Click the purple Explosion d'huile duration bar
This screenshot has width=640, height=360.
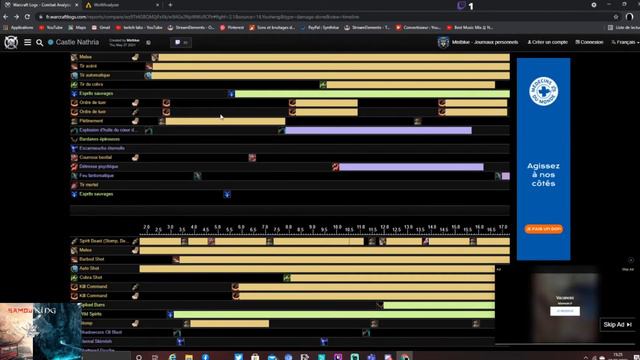click(378, 130)
